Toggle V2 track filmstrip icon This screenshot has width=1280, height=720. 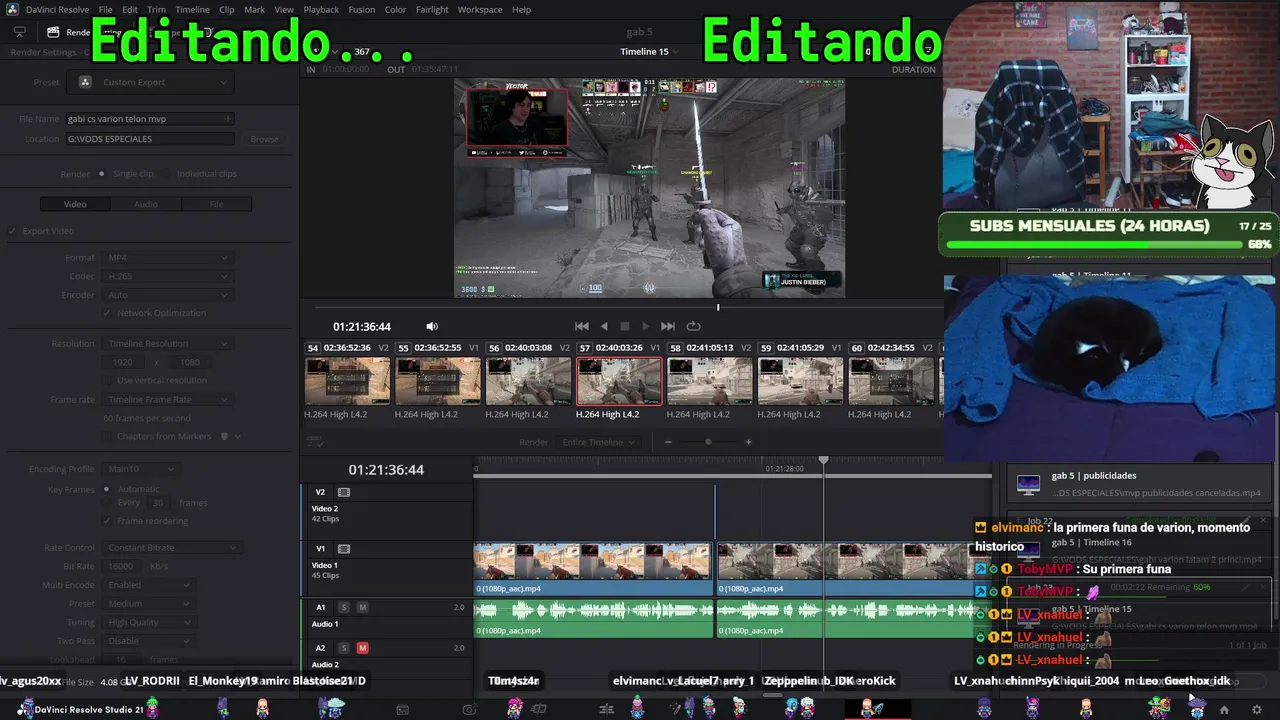[x=344, y=492]
